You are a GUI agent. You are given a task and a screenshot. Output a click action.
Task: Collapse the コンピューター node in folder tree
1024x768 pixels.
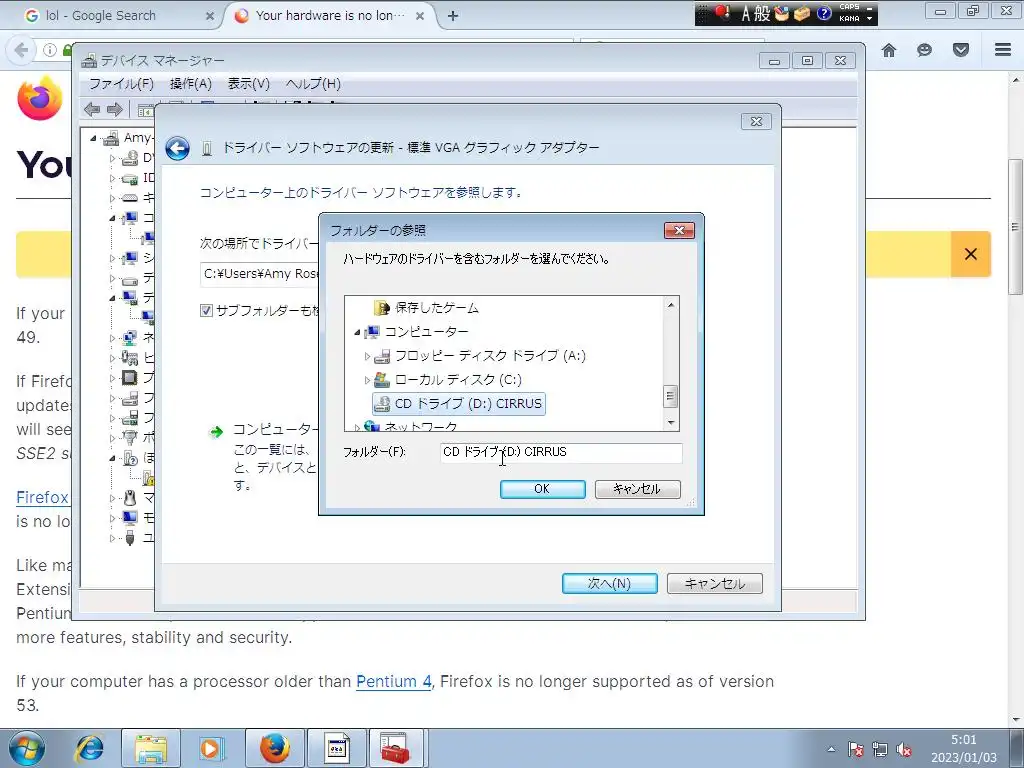pyautogui.click(x=357, y=332)
